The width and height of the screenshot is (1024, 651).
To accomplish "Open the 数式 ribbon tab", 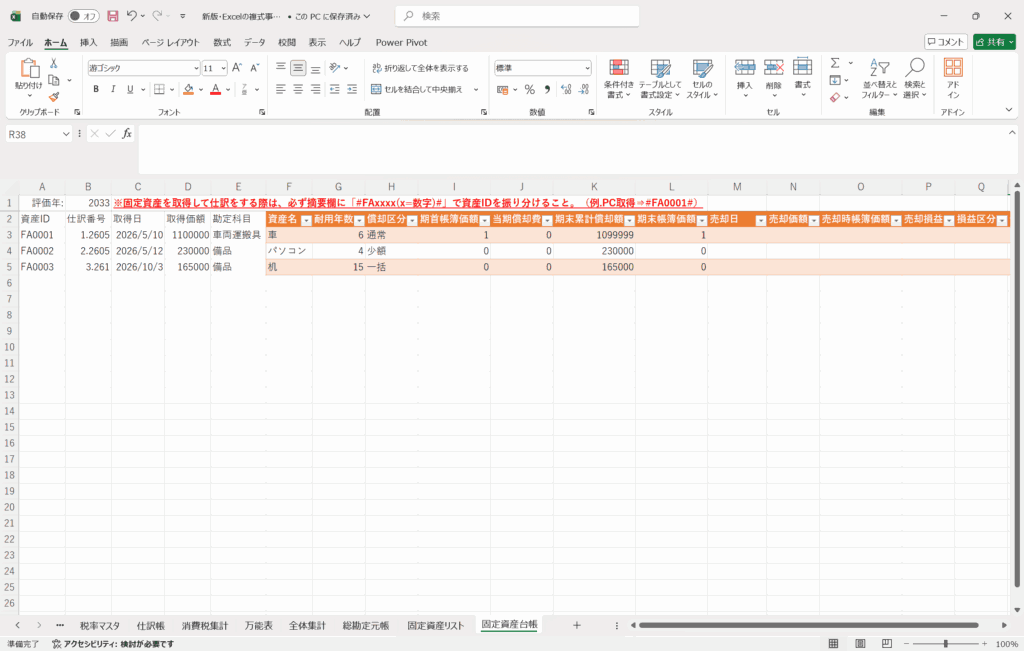I will coord(221,42).
